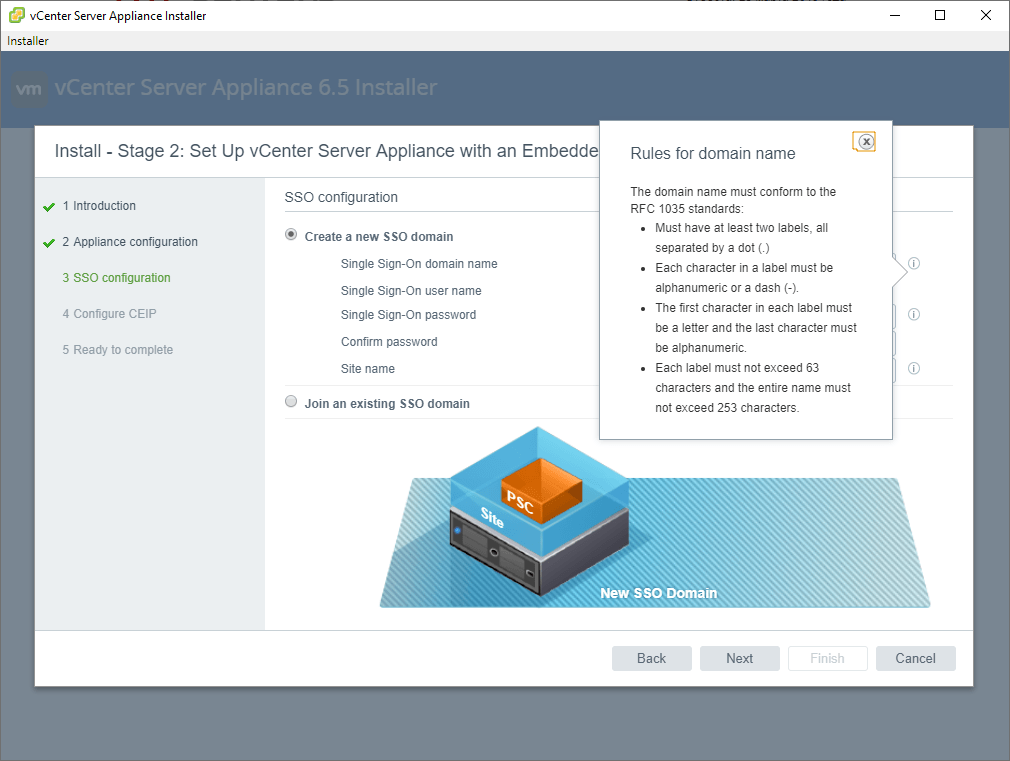Screen dimensions: 1010x761
Task: Click info icon beside Single Sign-On domain name
Action: click(914, 264)
